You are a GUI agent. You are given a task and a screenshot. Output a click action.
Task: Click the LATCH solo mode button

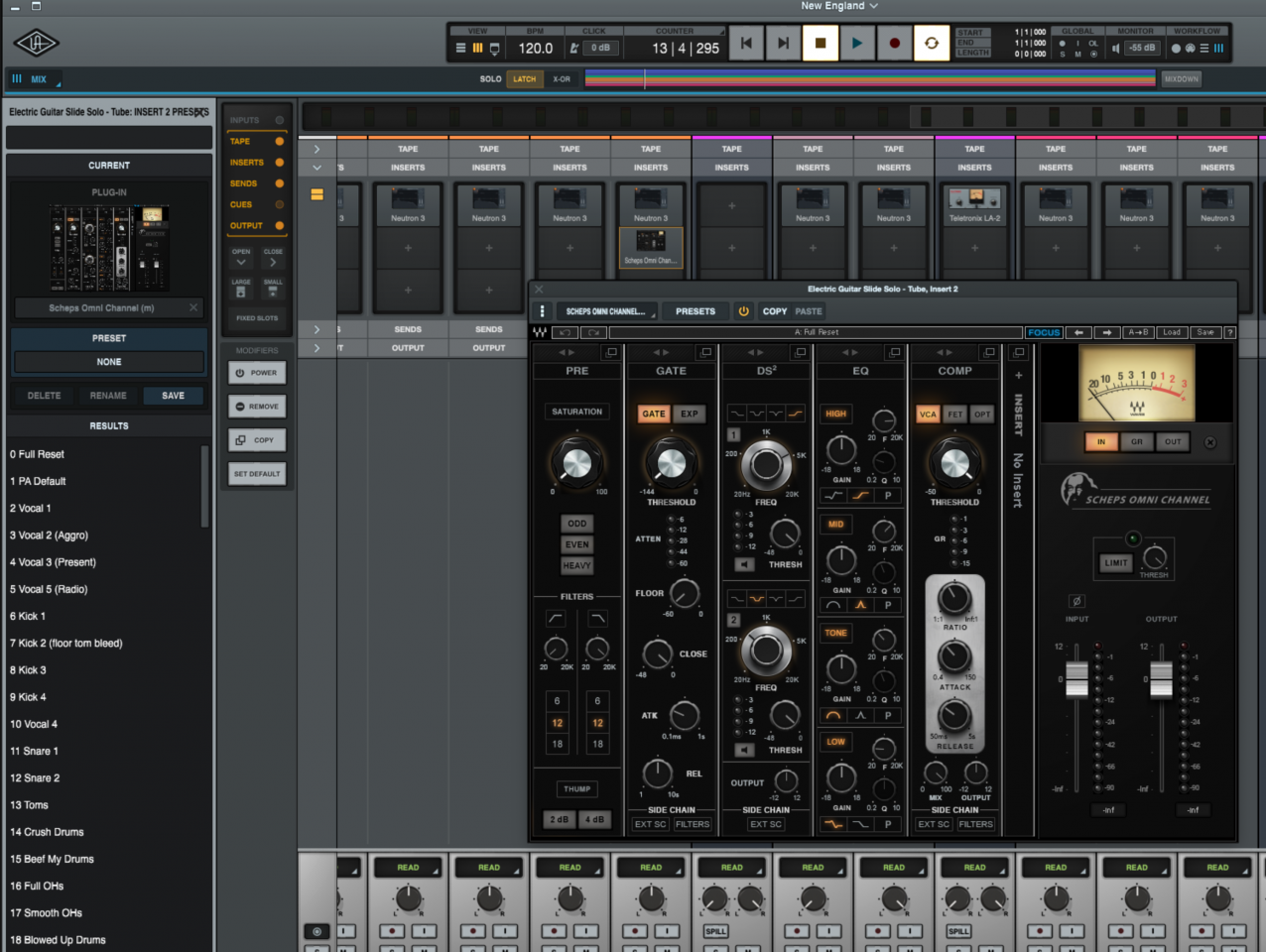(524, 79)
